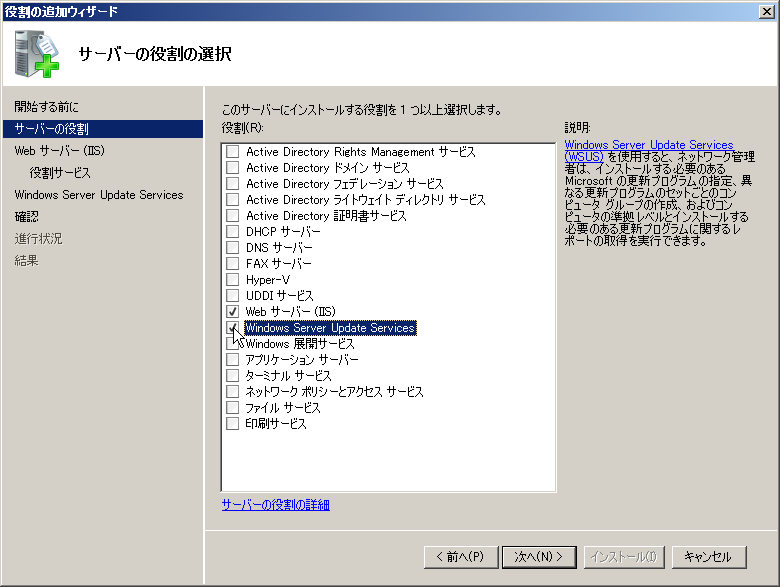The image size is (780, 587).
Task: Select the ファイル サービス role label
Action: pyautogui.click(x=283, y=408)
